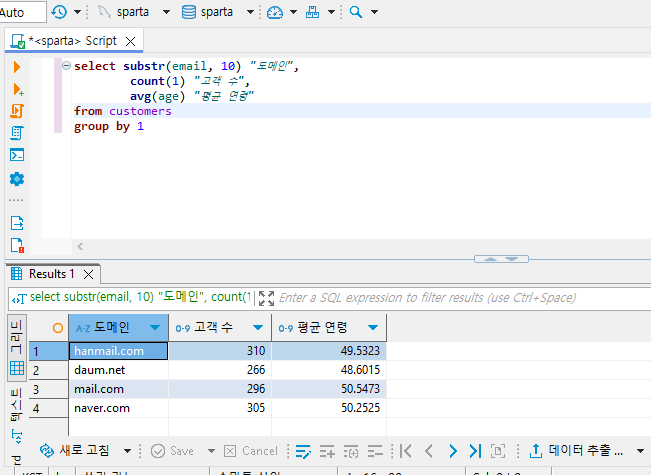Viewport: 651px width, 475px height.
Task: Click the 새로 고침 refresh button
Action: (75, 451)
